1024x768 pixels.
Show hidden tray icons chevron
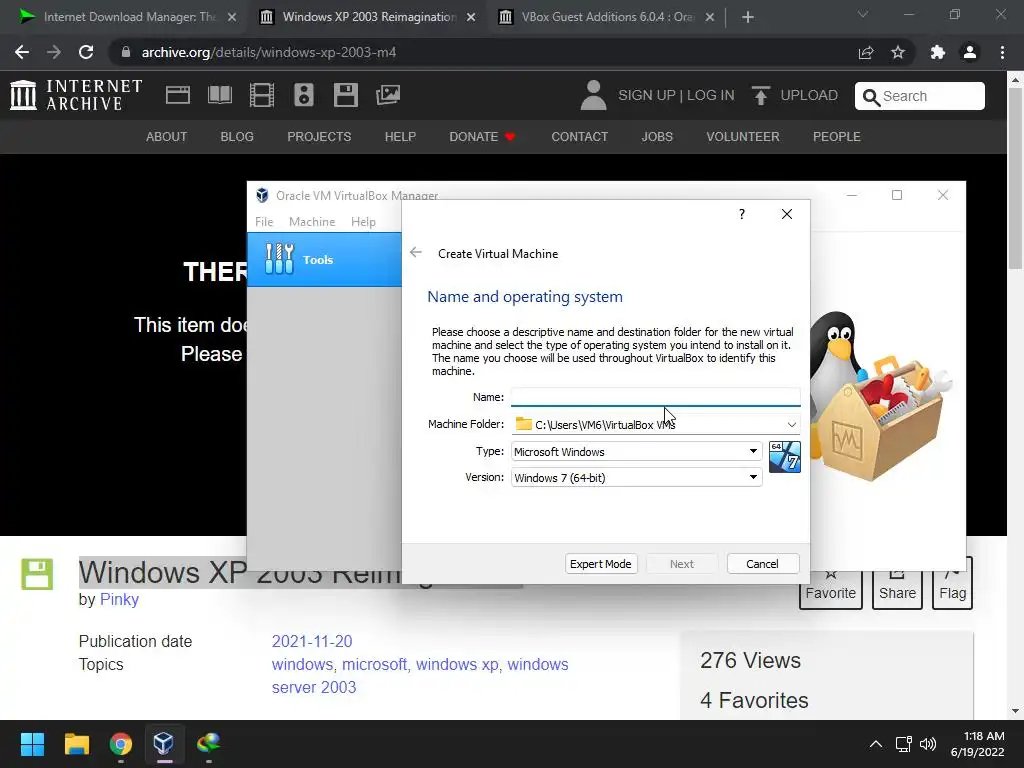click(x=876, y=744)
